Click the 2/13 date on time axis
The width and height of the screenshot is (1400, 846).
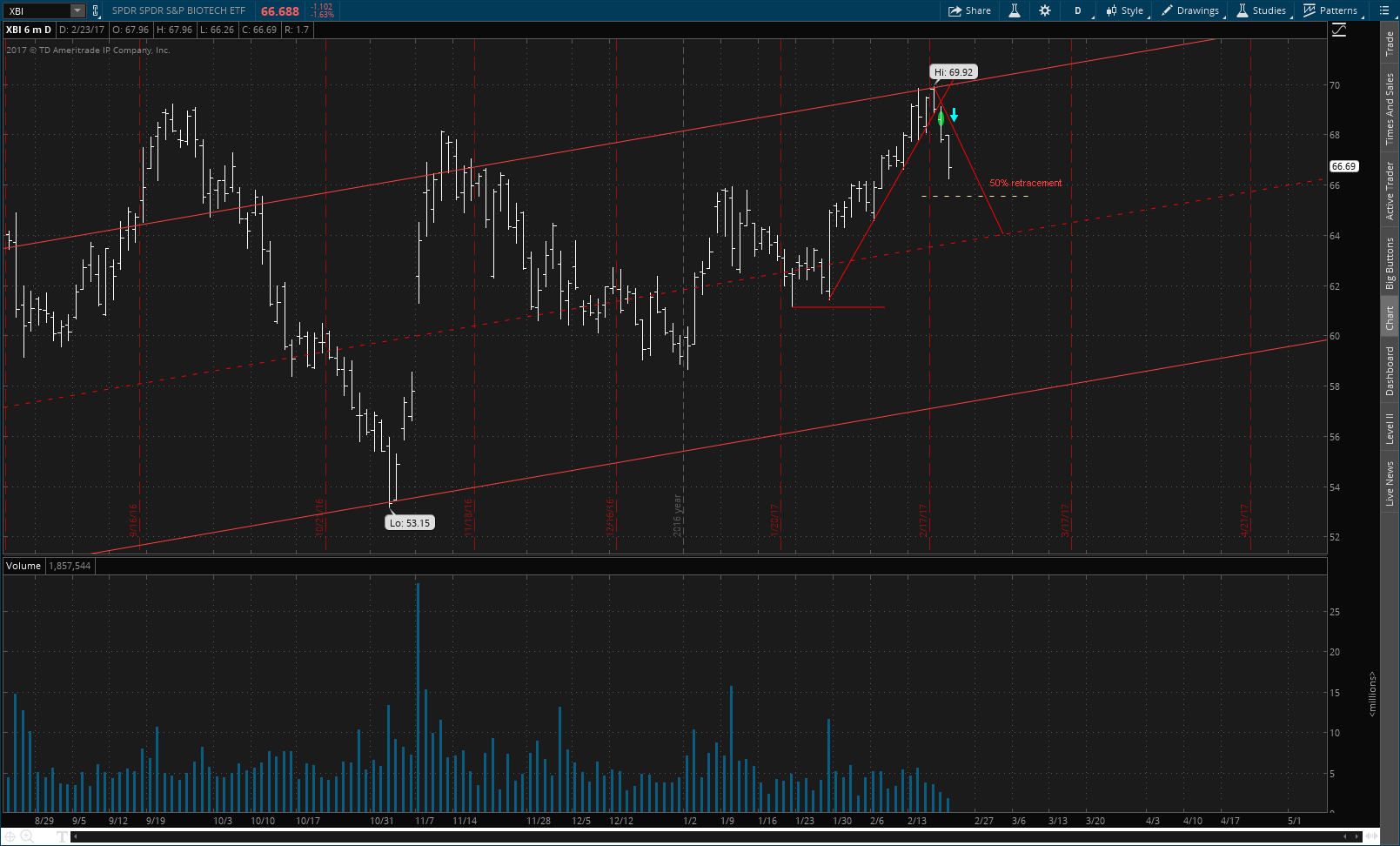(x=917, y=821)
